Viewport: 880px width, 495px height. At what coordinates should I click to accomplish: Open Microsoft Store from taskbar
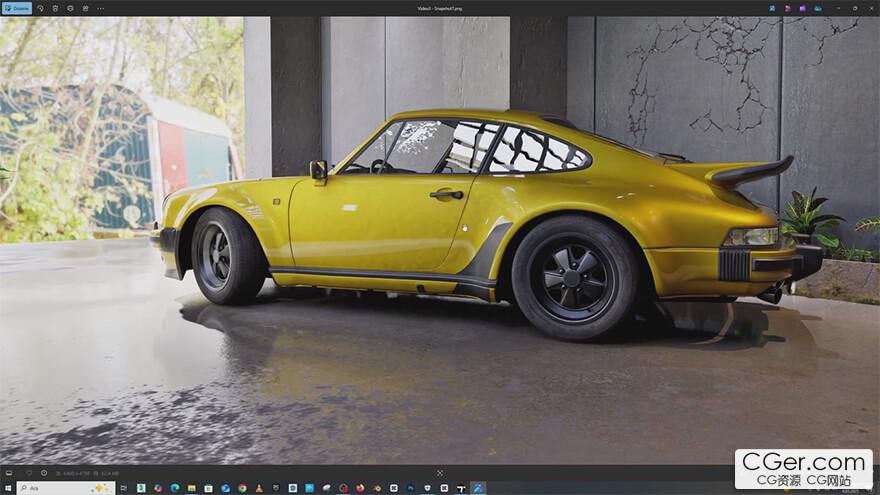(208, 488)
